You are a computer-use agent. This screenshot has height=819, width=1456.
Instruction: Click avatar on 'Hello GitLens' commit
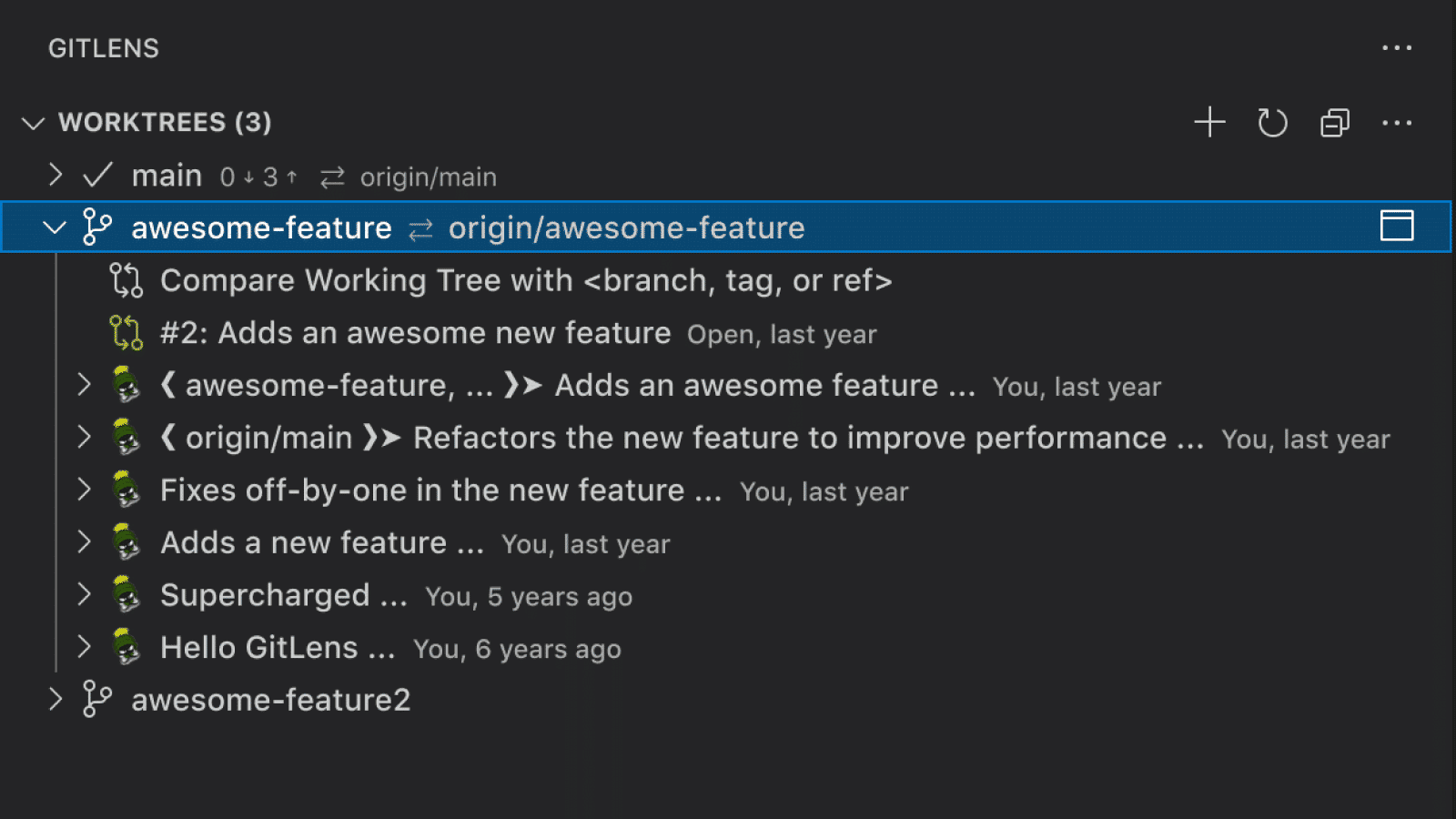point(126,647)
